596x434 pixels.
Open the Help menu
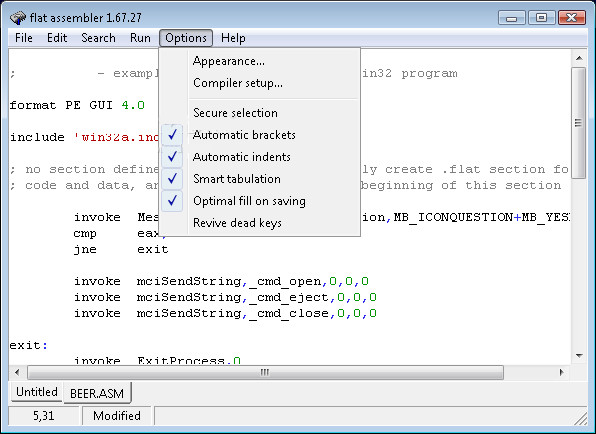tap(233, 38)
